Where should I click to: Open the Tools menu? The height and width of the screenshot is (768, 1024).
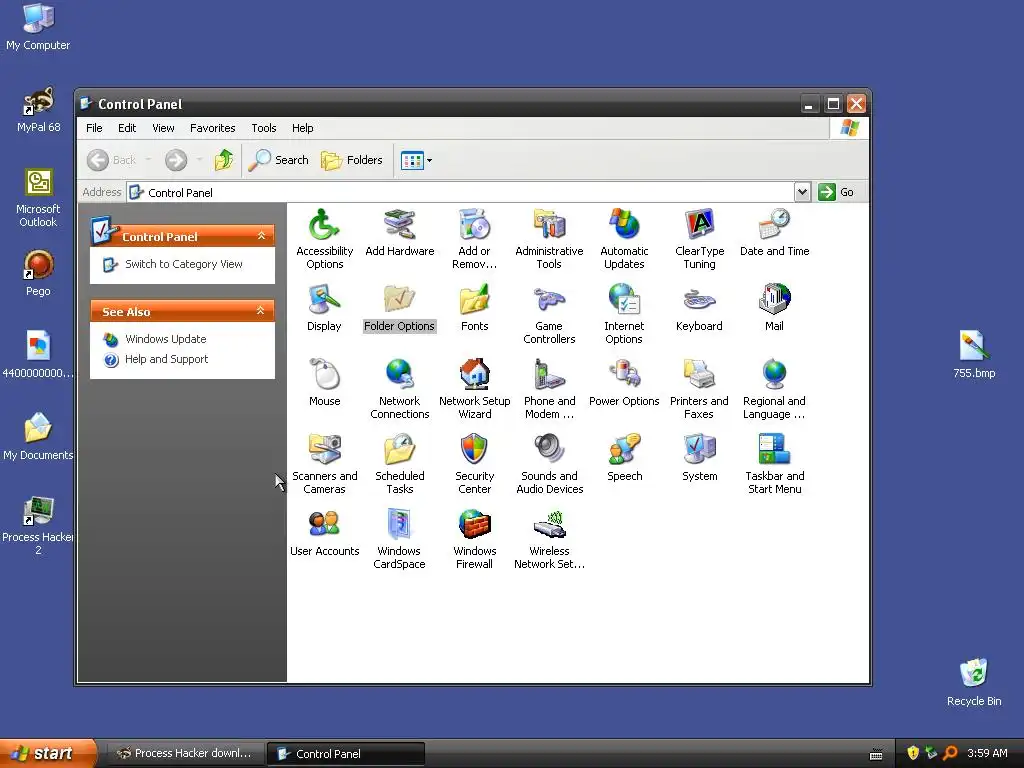[264, 128]
